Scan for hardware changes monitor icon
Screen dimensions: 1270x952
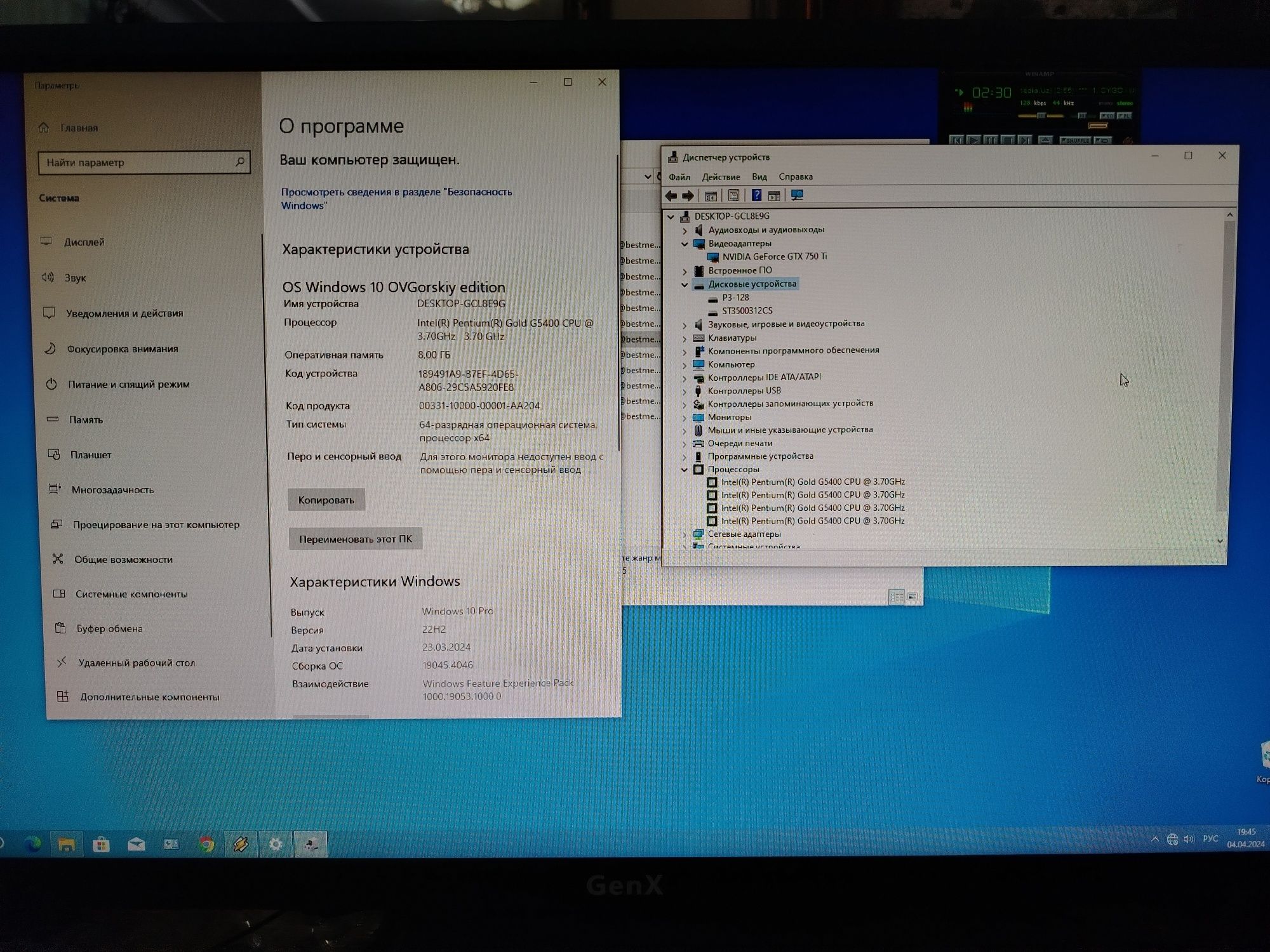797,195
